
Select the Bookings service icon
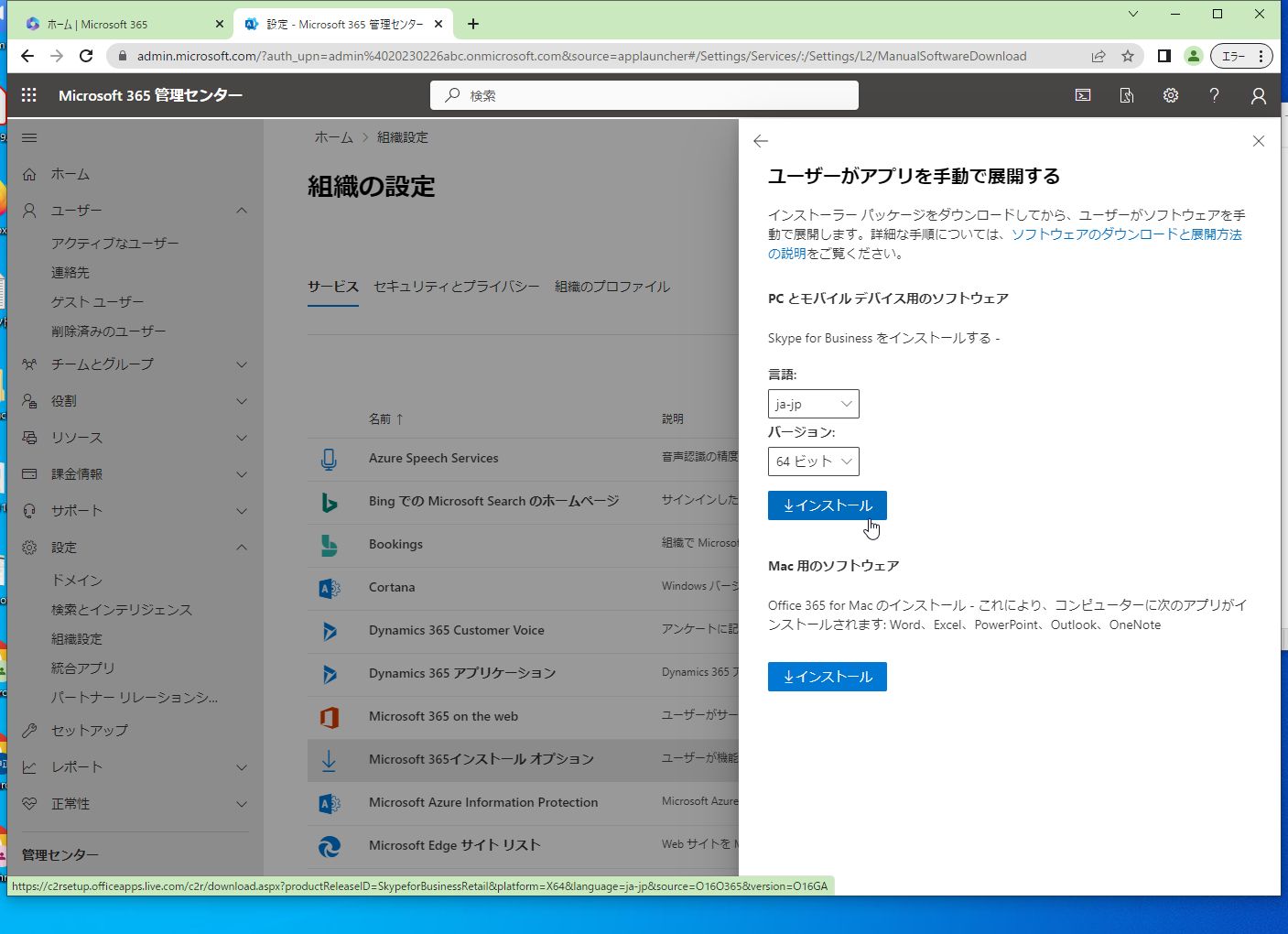(x=330, y=545)
